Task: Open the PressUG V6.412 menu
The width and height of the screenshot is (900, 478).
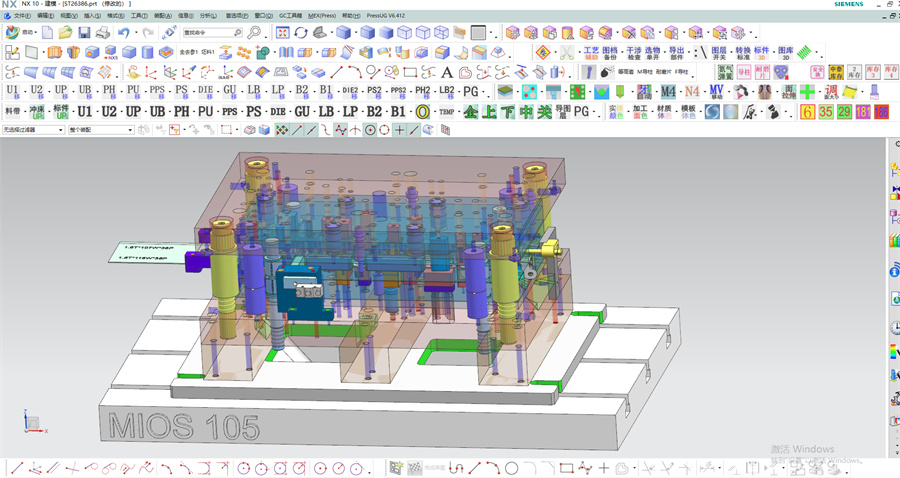Action: click(386, 15)
